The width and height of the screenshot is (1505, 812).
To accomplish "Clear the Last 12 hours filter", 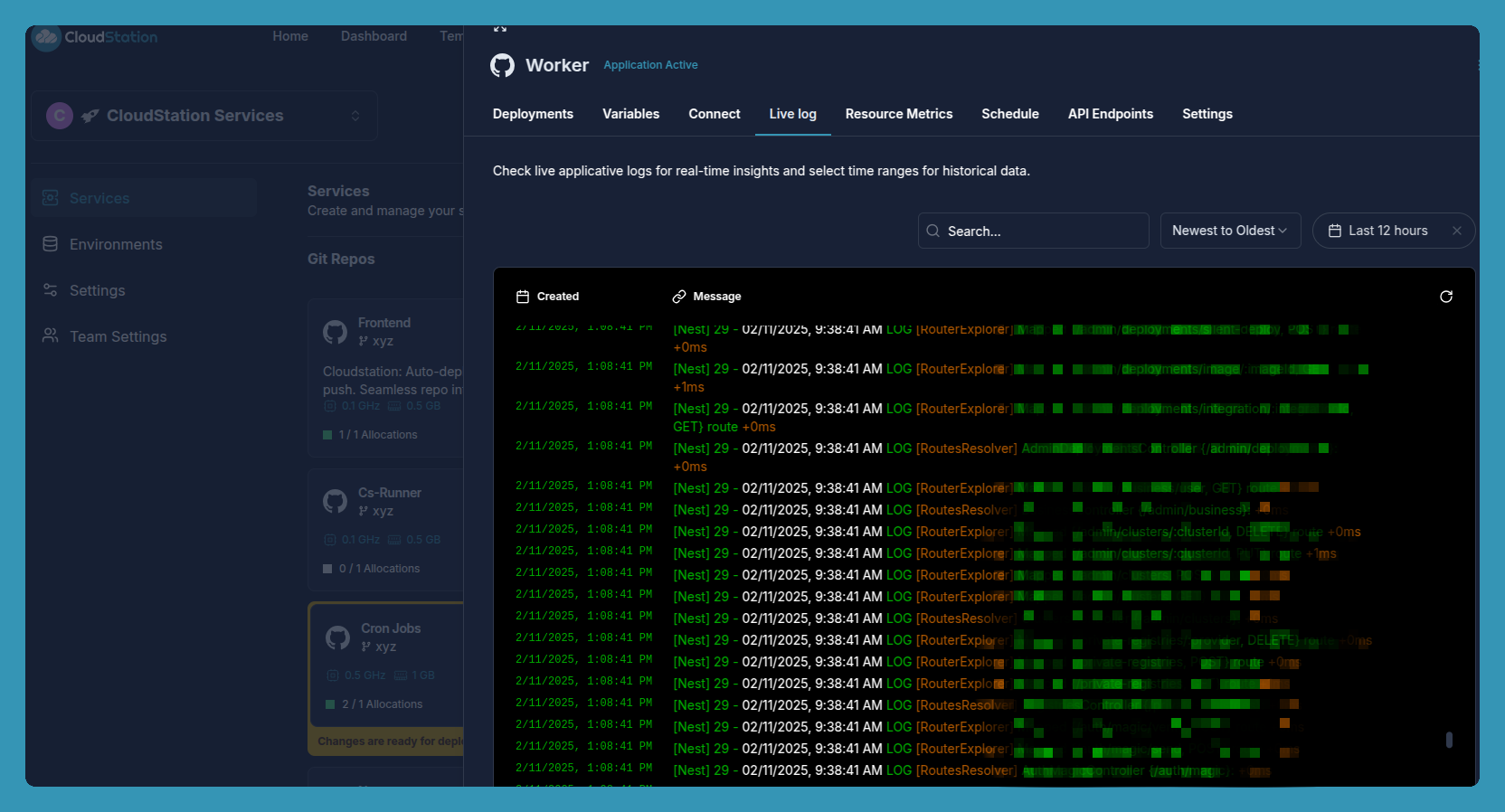I will coord(1457,231).
